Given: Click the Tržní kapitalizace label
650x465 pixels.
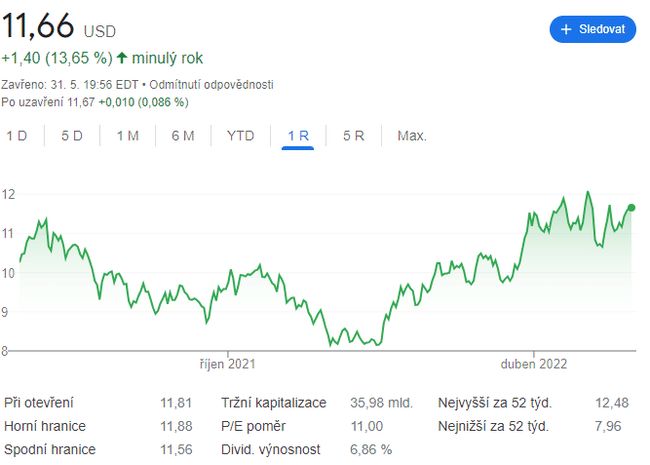Looking at the screenshot, I should [273, 403].
